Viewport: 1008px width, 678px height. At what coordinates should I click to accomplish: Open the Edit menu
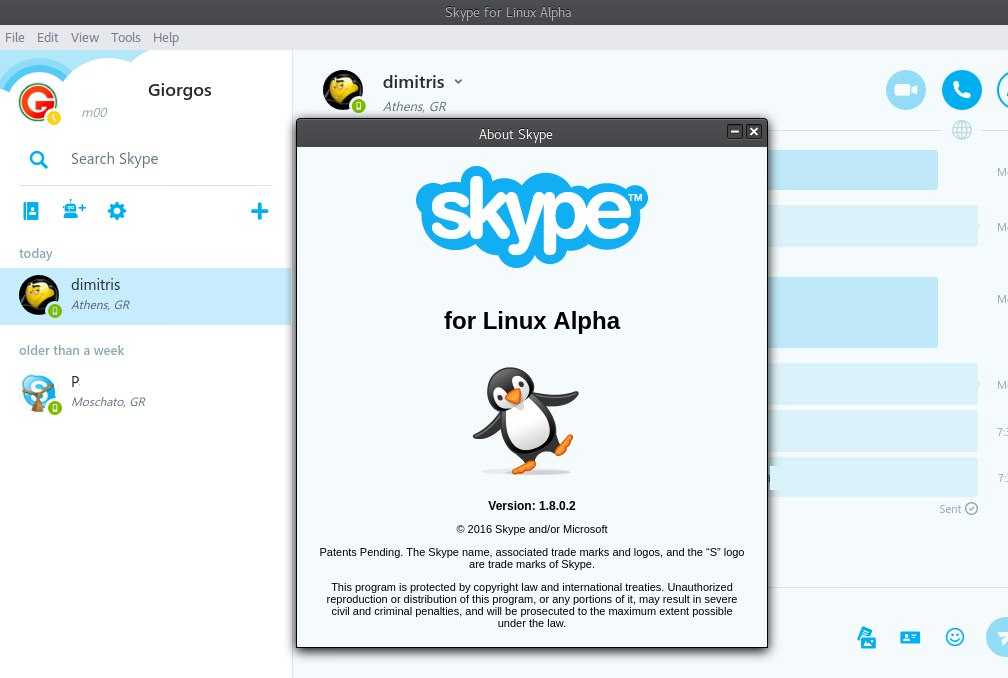pyautogui.click(x=48, y=38)
